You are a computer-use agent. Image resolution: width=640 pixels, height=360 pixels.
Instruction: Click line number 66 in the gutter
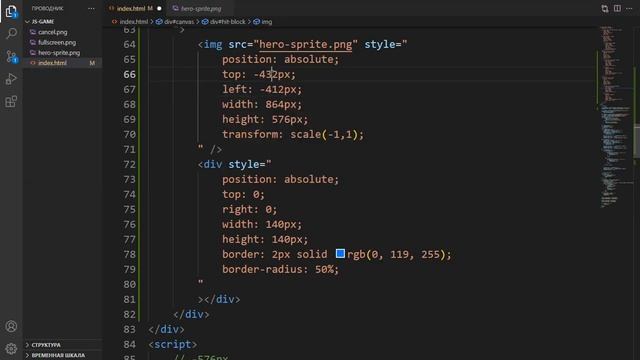click(129, 75)
